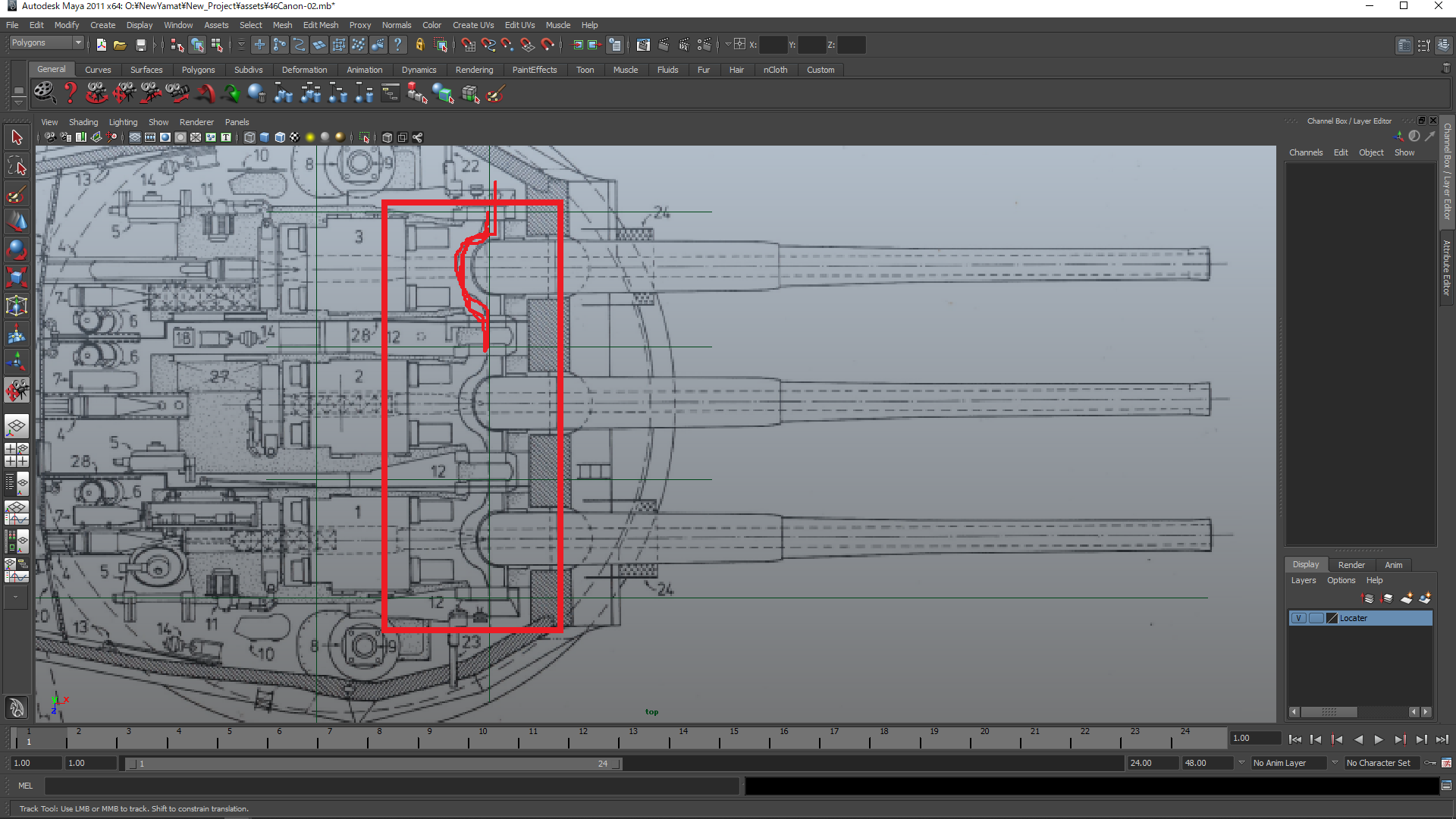Expand the coordinate input mode dropdown
The image size is (1456, 819).
point(728,45)
